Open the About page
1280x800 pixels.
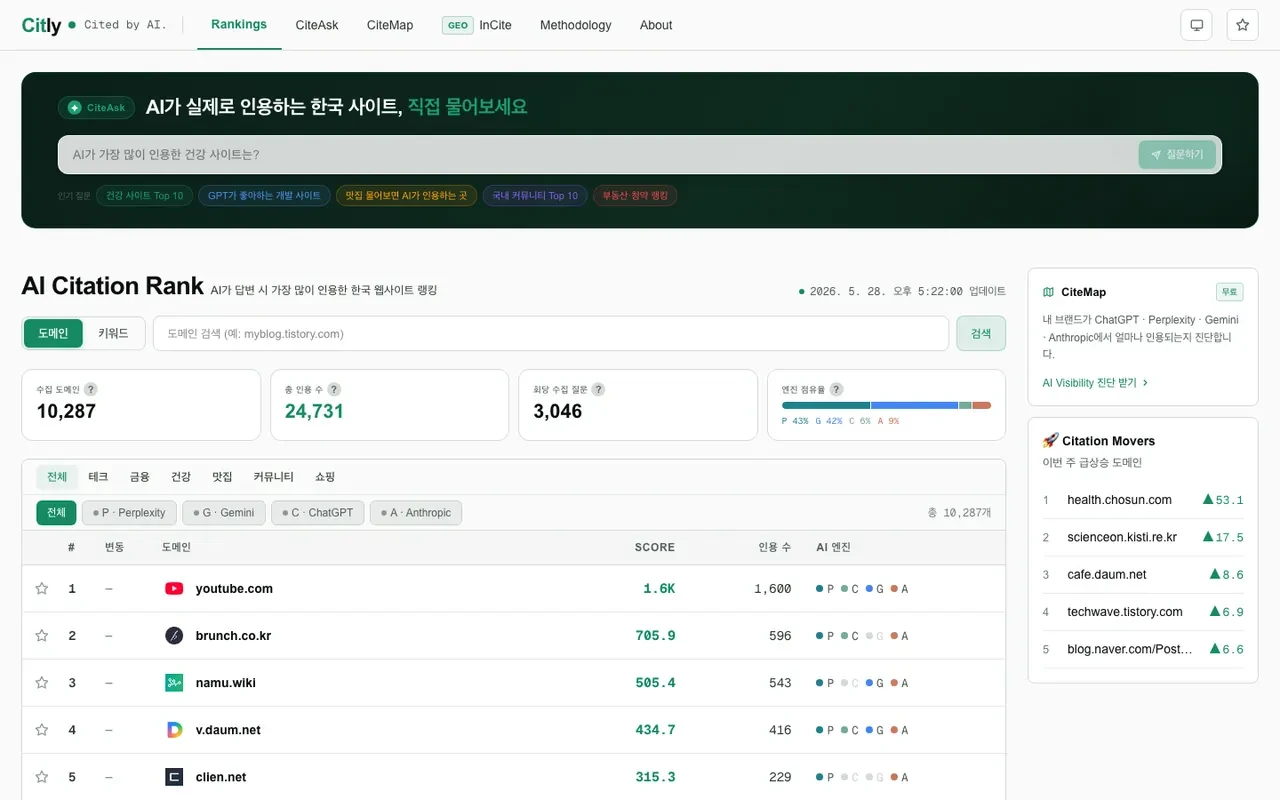[x=656, y=25]
